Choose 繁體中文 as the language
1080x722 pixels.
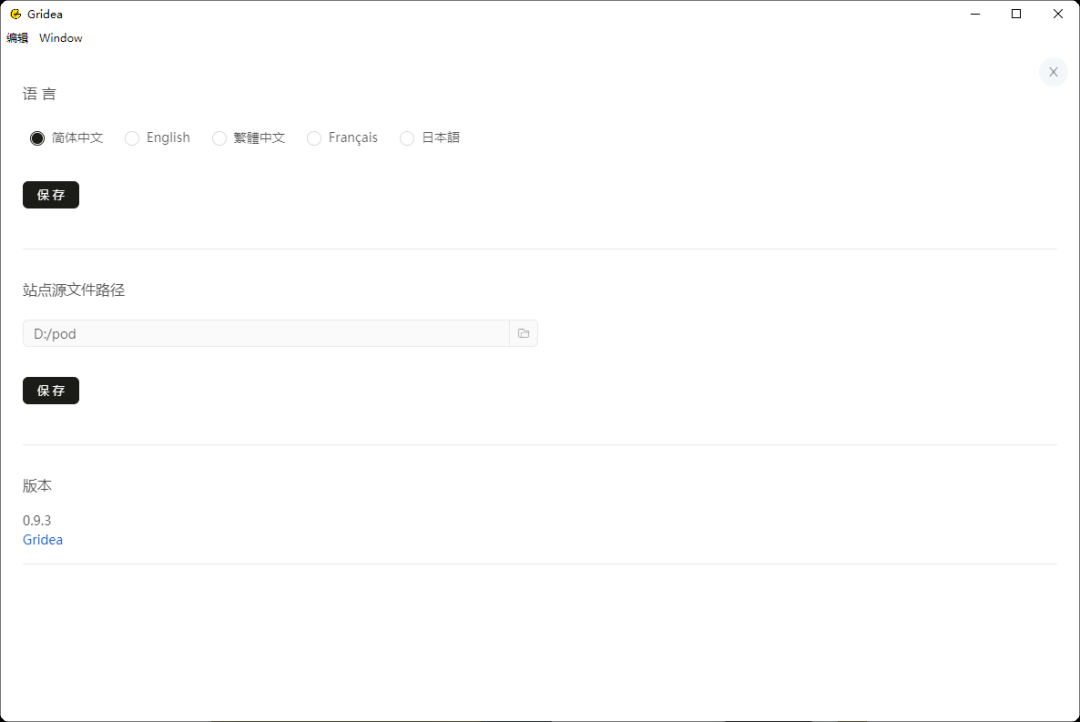click(x=219, y=138)
